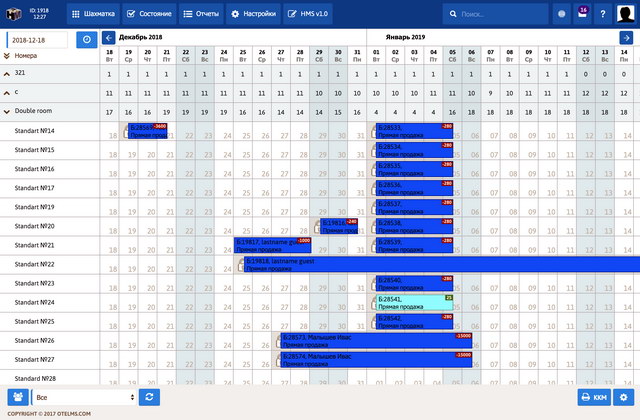The height and width of the screenshot is (420, 640).
Task: Expand all rooms via Номера chevrons
Action: pos(7,56)
